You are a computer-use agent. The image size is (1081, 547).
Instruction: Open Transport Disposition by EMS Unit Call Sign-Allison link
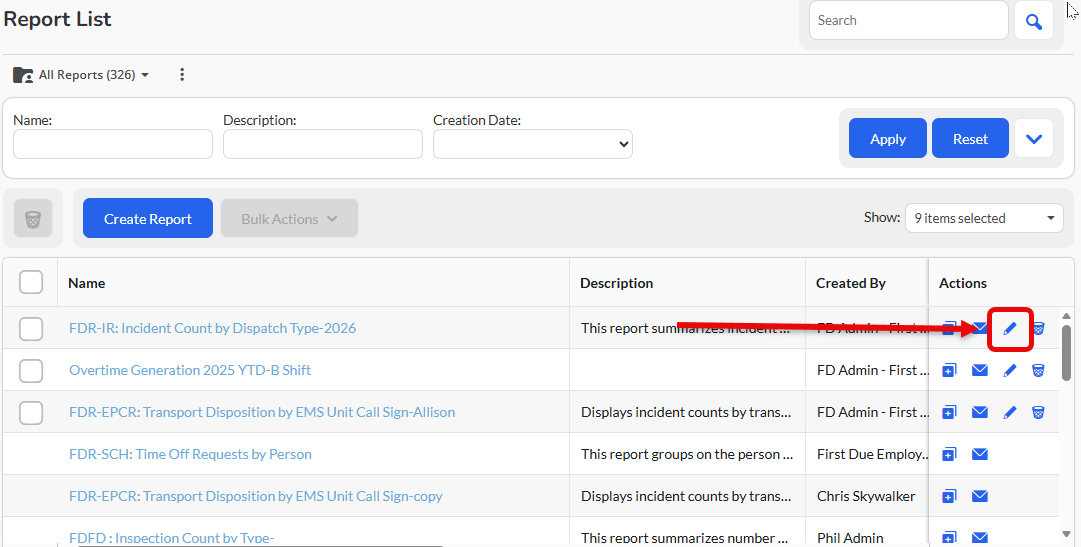[262, 412]
